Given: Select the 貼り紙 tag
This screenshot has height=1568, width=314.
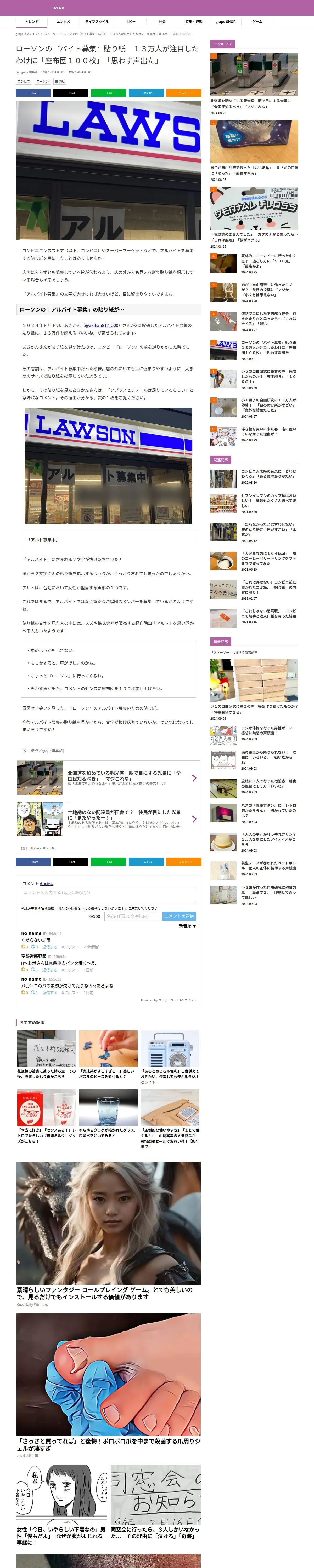Looking at the screenshot, I should click(x=60, y=81).
